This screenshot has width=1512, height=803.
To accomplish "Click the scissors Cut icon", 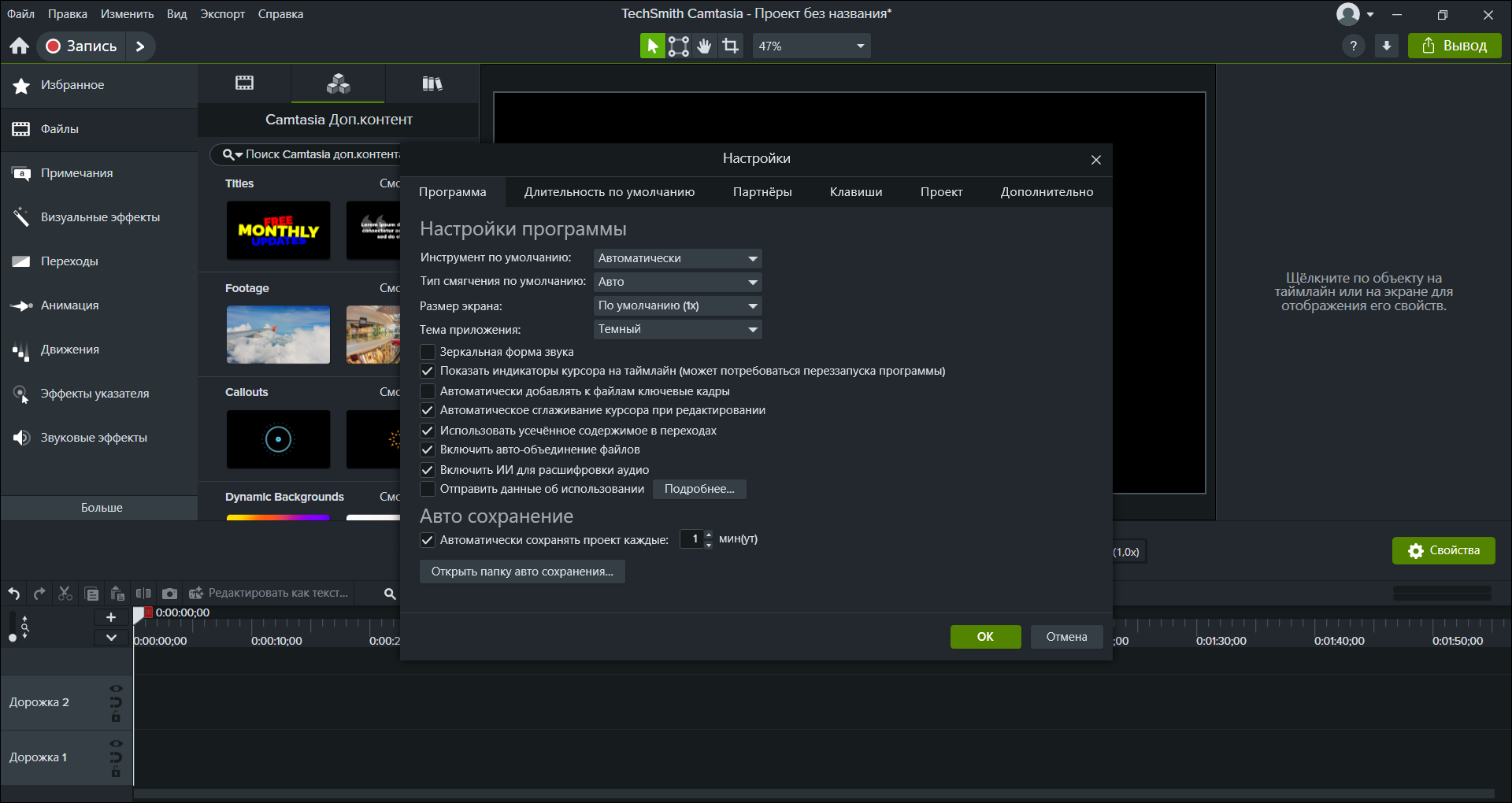I will click(x=65, y=594).
